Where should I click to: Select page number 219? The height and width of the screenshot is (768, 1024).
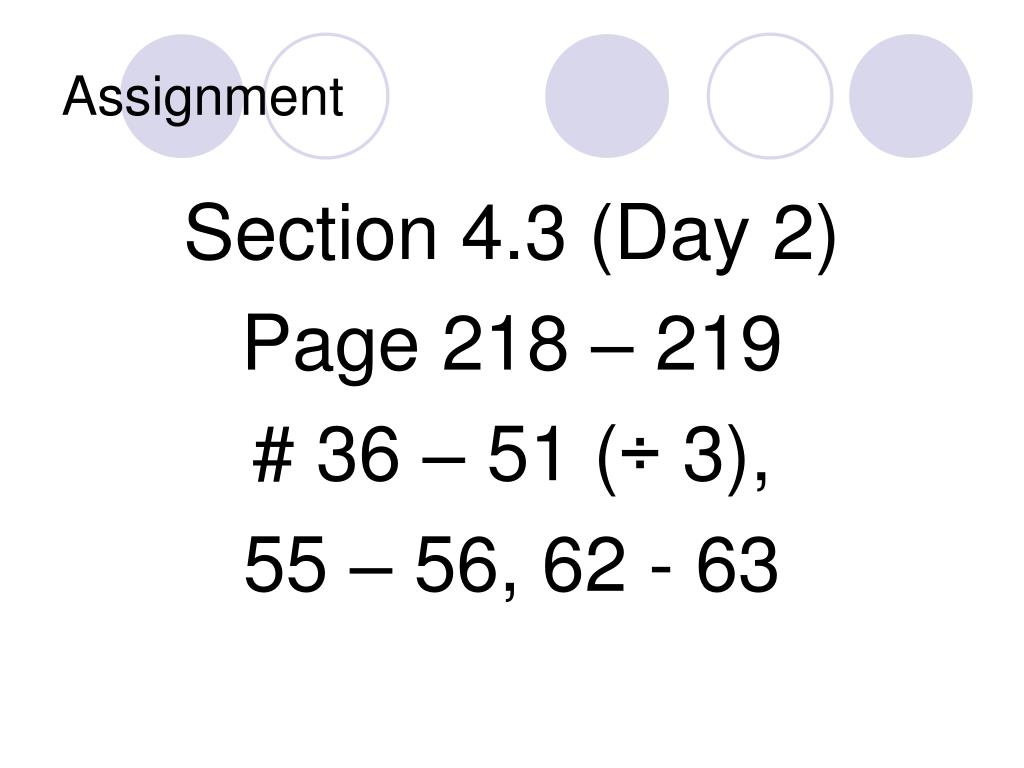click(x=718, y=343)
